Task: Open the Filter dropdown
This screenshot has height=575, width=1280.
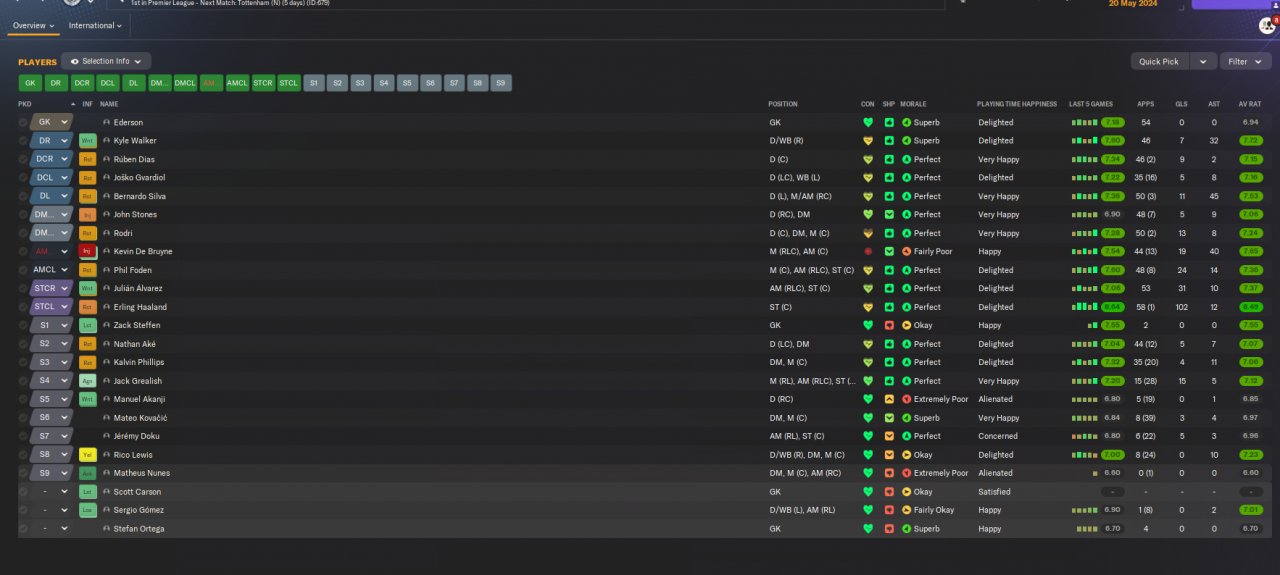Action: coord(1245,61)
